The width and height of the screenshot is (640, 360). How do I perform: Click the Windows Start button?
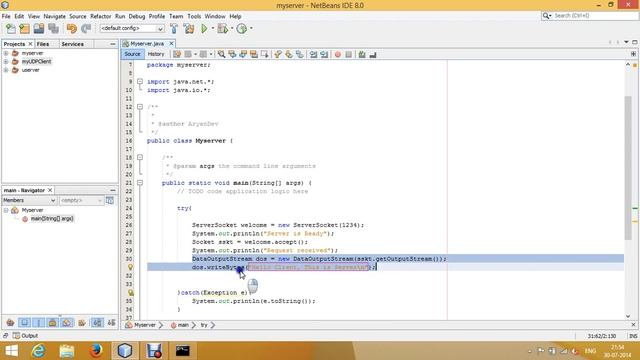pos(11,351)
